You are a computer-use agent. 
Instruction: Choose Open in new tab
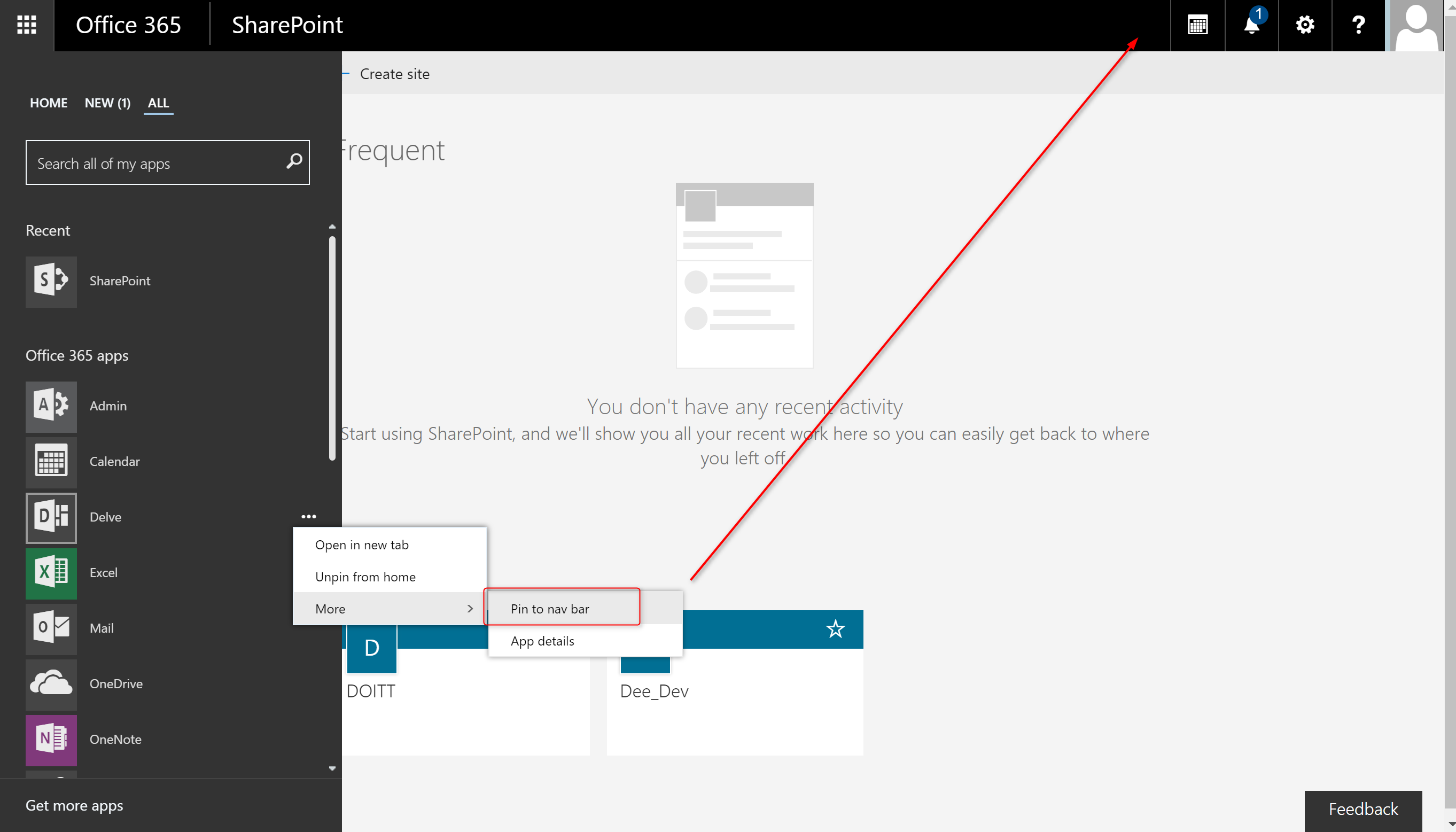(390, 545)
